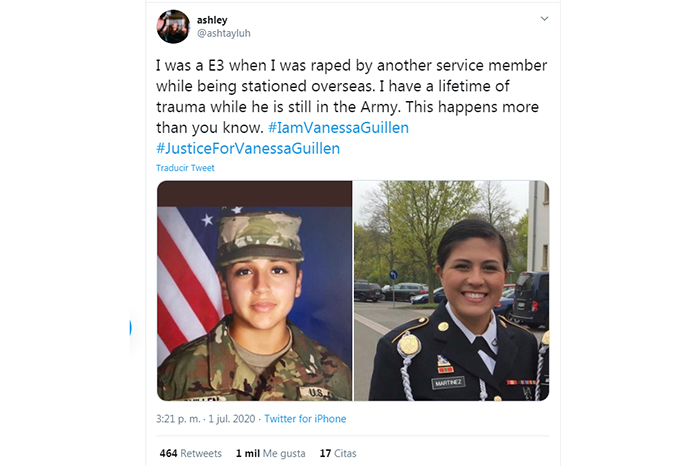Viewport: 700px width, 466px height.
Task: Click the MARTINEZ name tag in photo
Action: (x=448, y=383)
